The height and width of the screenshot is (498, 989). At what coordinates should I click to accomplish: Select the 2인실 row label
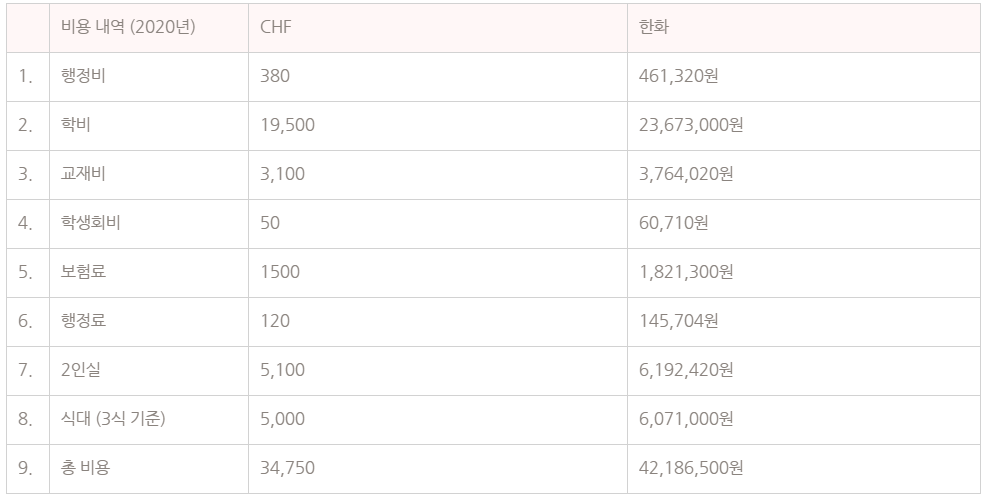81,369
